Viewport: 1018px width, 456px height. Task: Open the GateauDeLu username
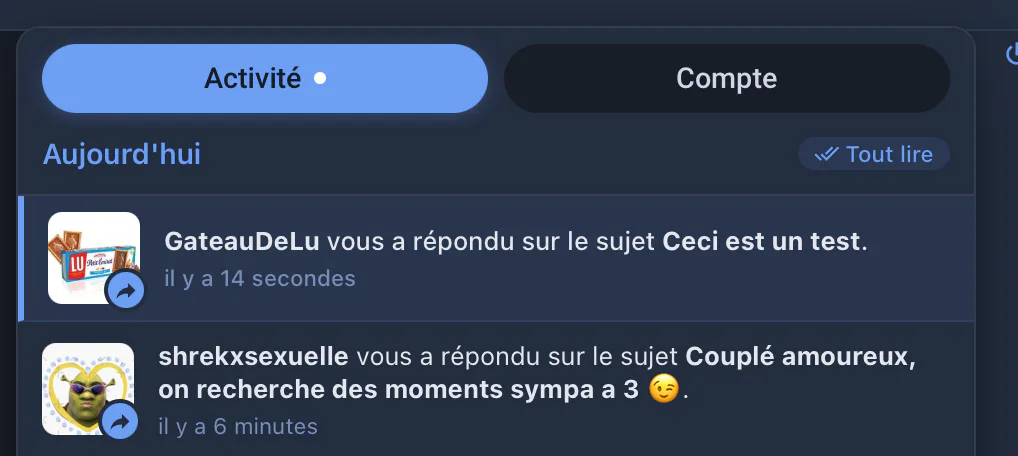[x=242, y=242]
